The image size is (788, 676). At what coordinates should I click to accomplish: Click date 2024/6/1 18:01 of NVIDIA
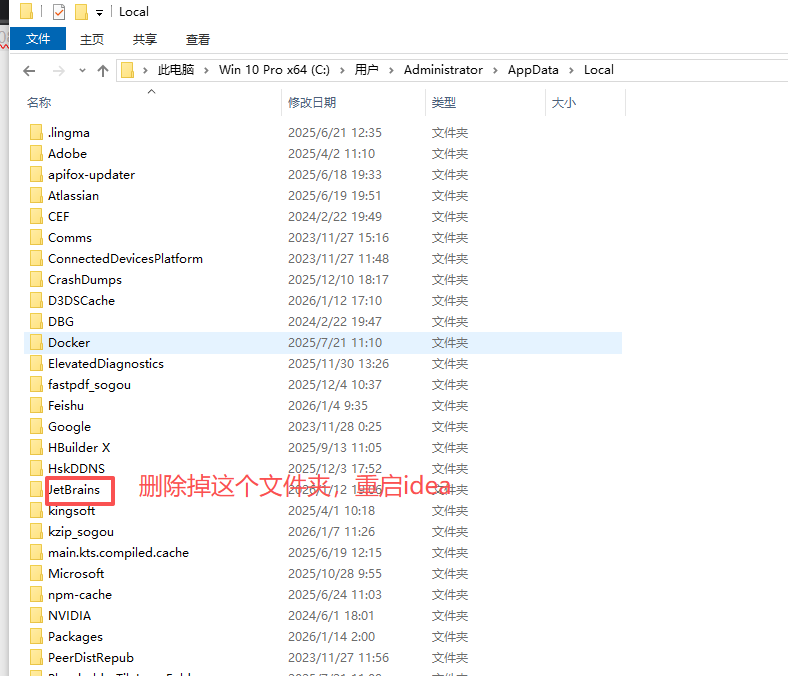click(331, 616)
